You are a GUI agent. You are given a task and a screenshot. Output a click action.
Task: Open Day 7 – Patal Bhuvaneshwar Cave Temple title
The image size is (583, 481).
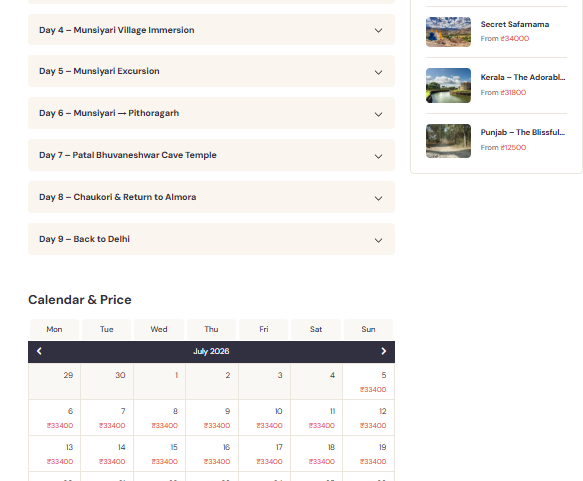coord(128,155)
